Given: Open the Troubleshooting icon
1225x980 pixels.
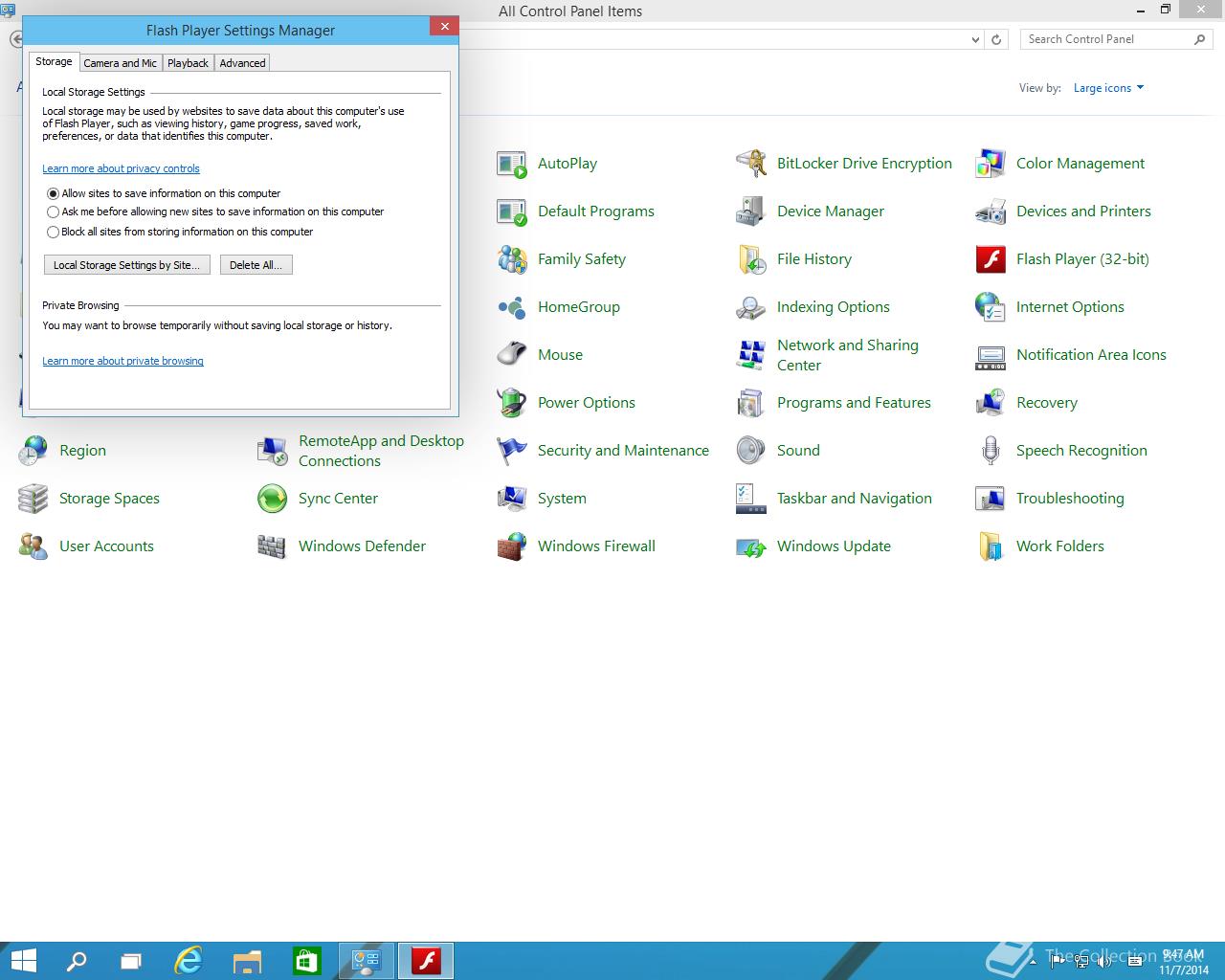Looking at the screenshot, I should click(991, 499).
